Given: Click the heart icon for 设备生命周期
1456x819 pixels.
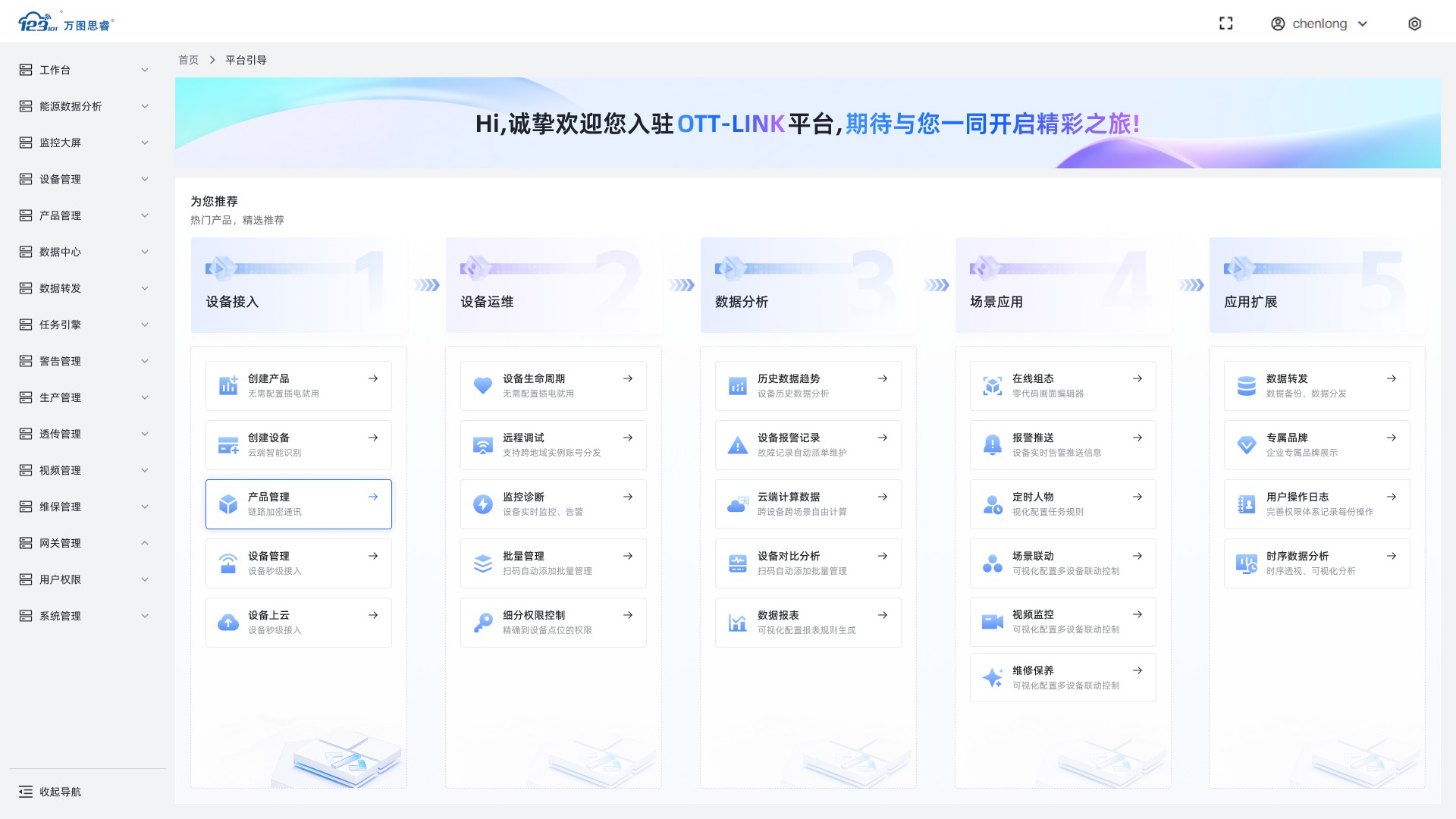Looking at the screenshot, I should 483,385.
